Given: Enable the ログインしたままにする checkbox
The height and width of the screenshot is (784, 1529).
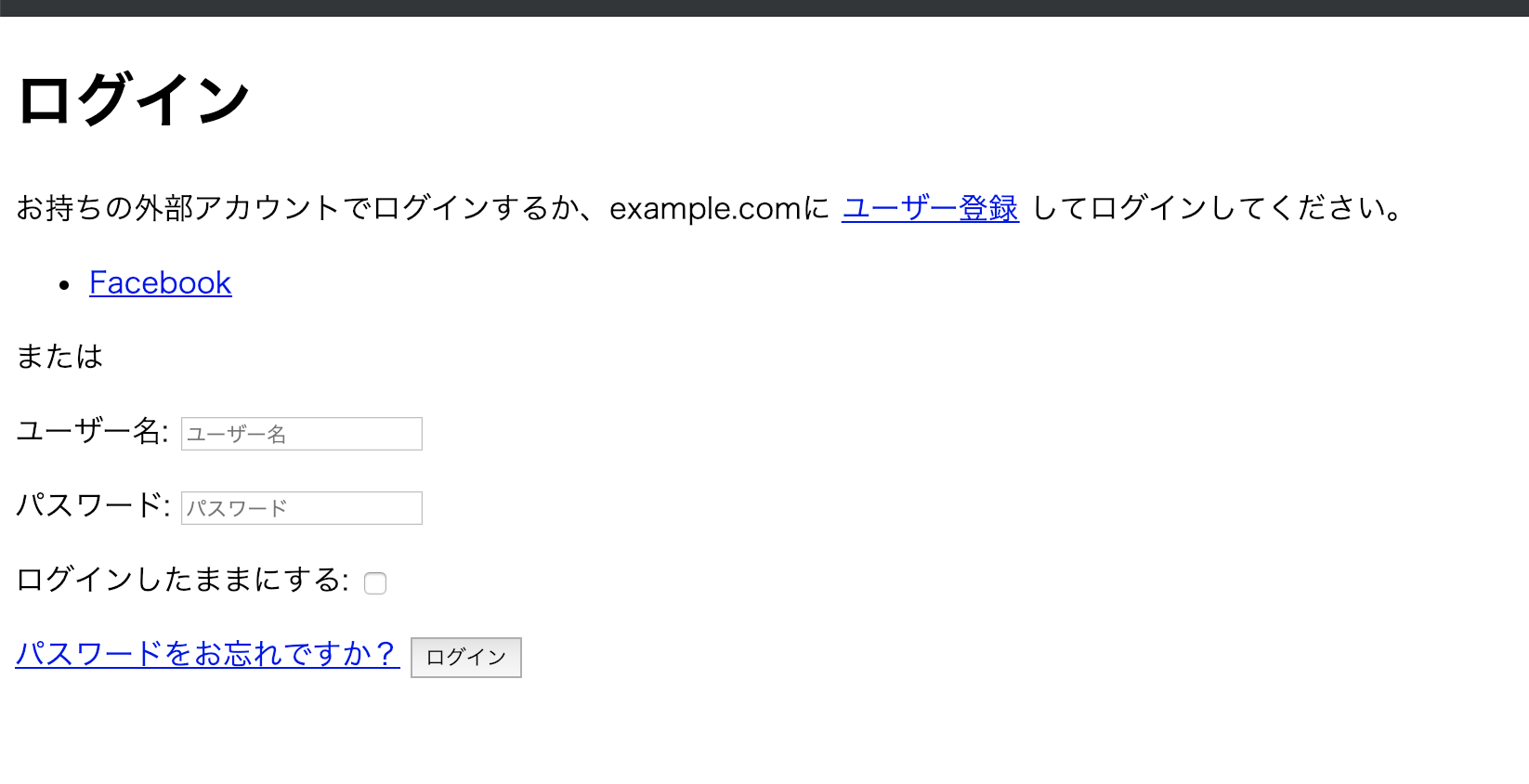Looking at the screenshot, I should point(375,583).
